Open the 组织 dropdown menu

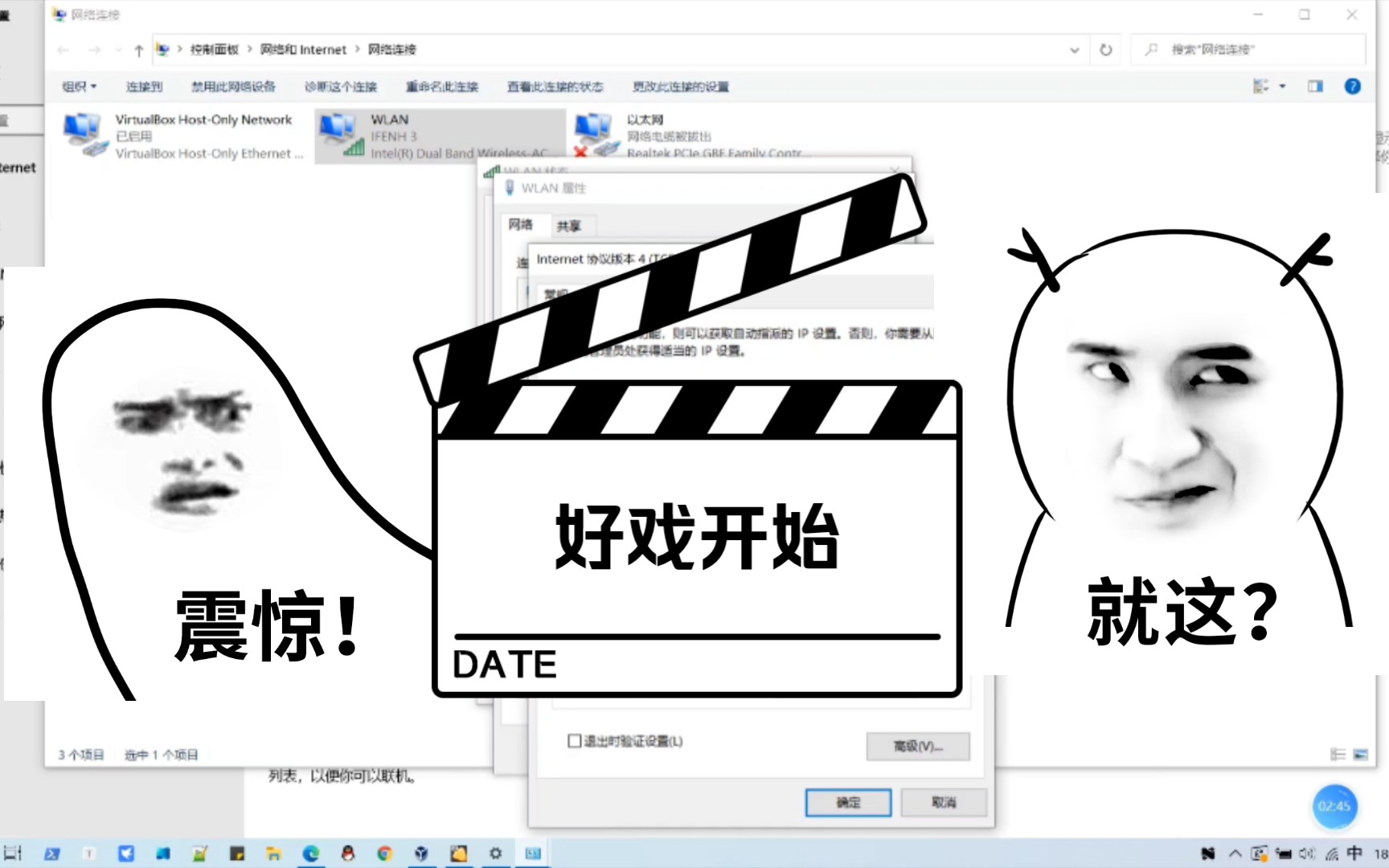pos(77,87)
